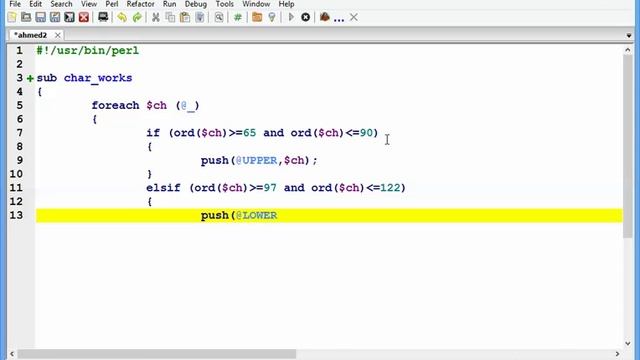Click the 'elsif' keyword on line 11
This screenshot has width=640, height=360.
[163, 188]
